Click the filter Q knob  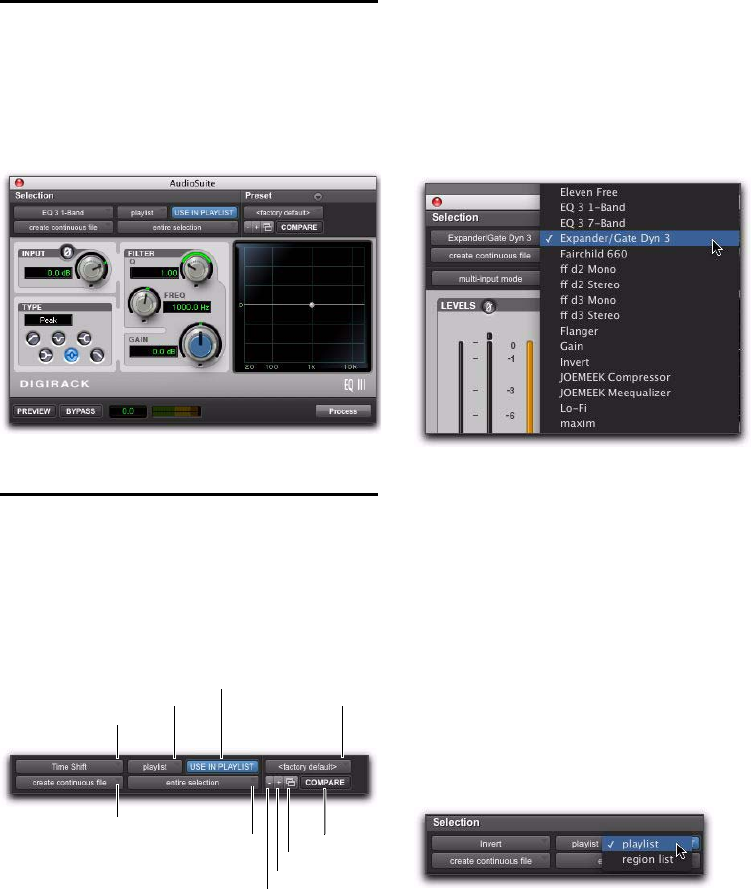(197, 267)
